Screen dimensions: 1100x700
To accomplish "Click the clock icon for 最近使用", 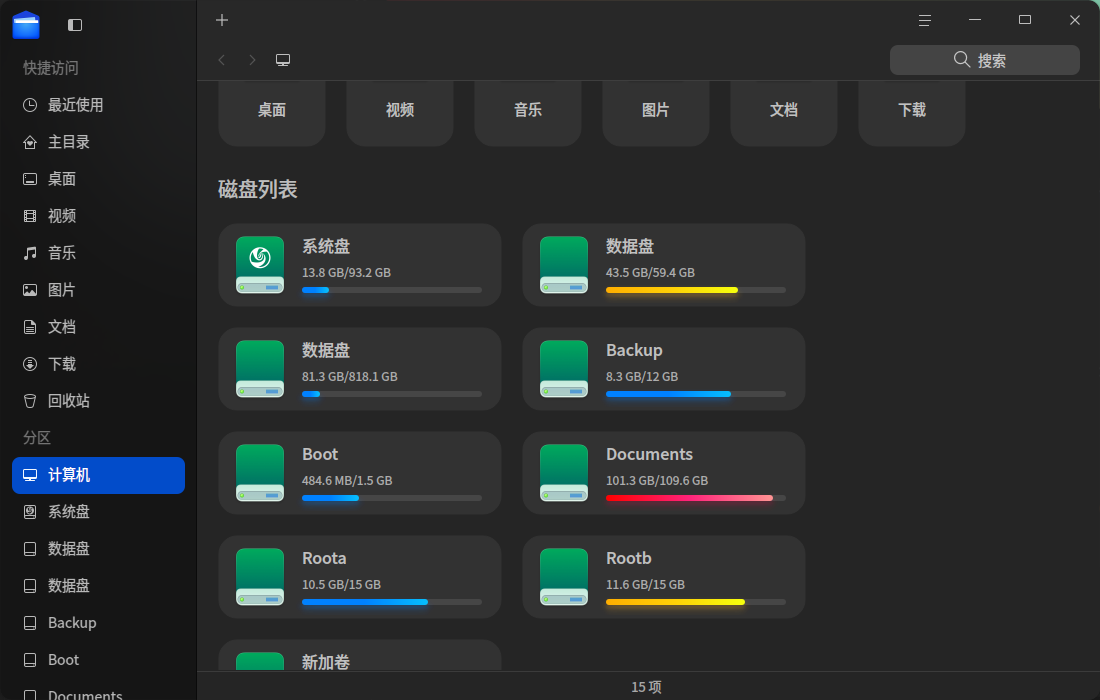I will point(29,105).
